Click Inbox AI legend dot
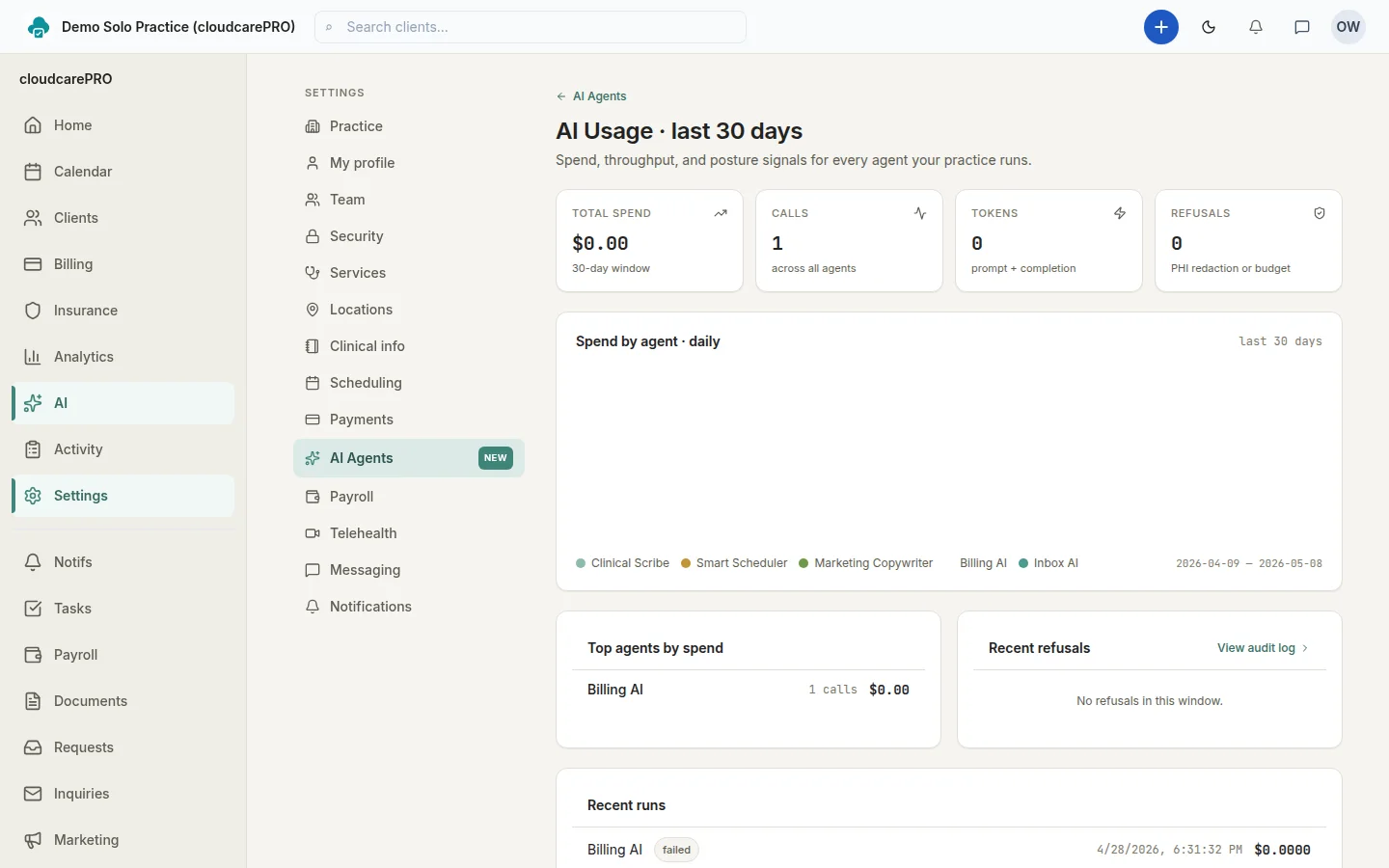The width and height of the screenshot is (1389, 868). pos(1023,563)
